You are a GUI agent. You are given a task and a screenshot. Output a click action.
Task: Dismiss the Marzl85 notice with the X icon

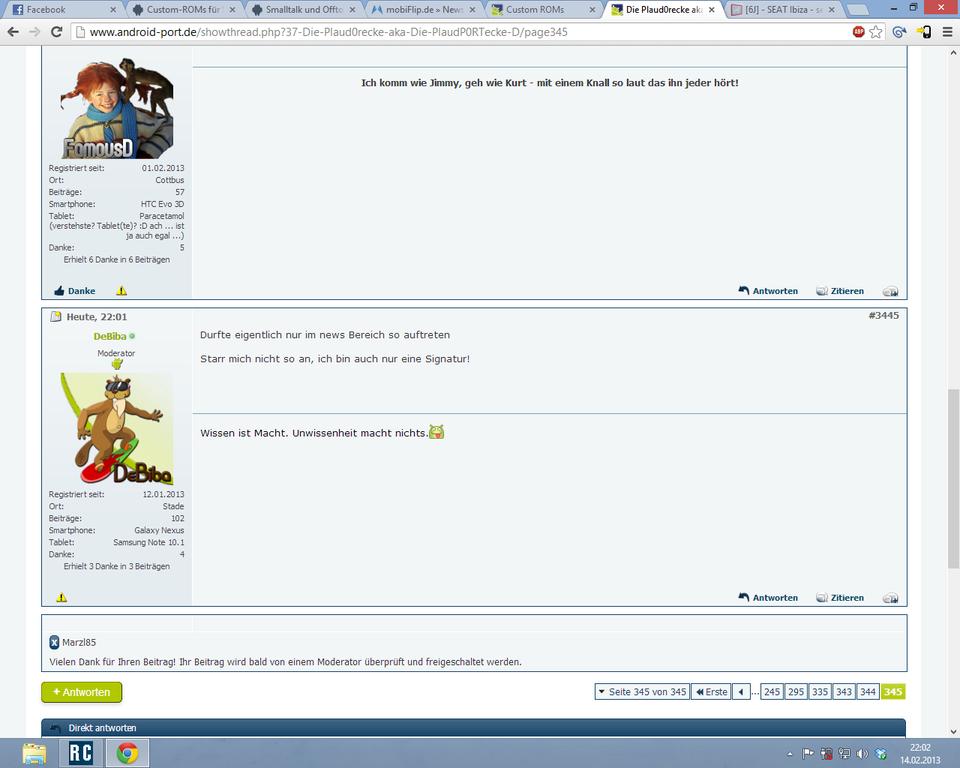[55, 642]
